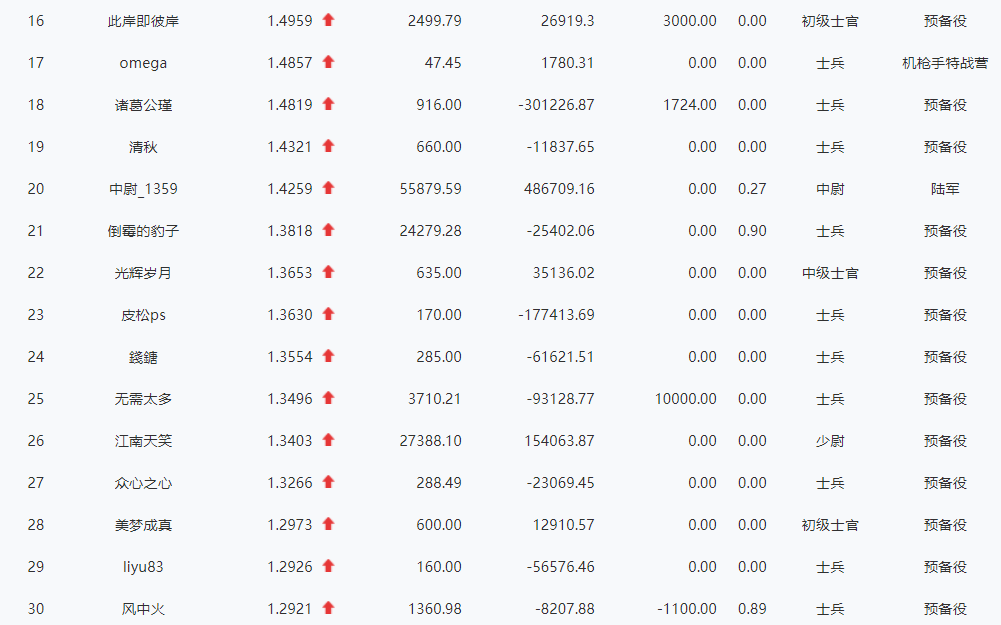The image size is (1001, 625).
Task: Open user 中尉_1359 entry
Action: pos(143,189)
